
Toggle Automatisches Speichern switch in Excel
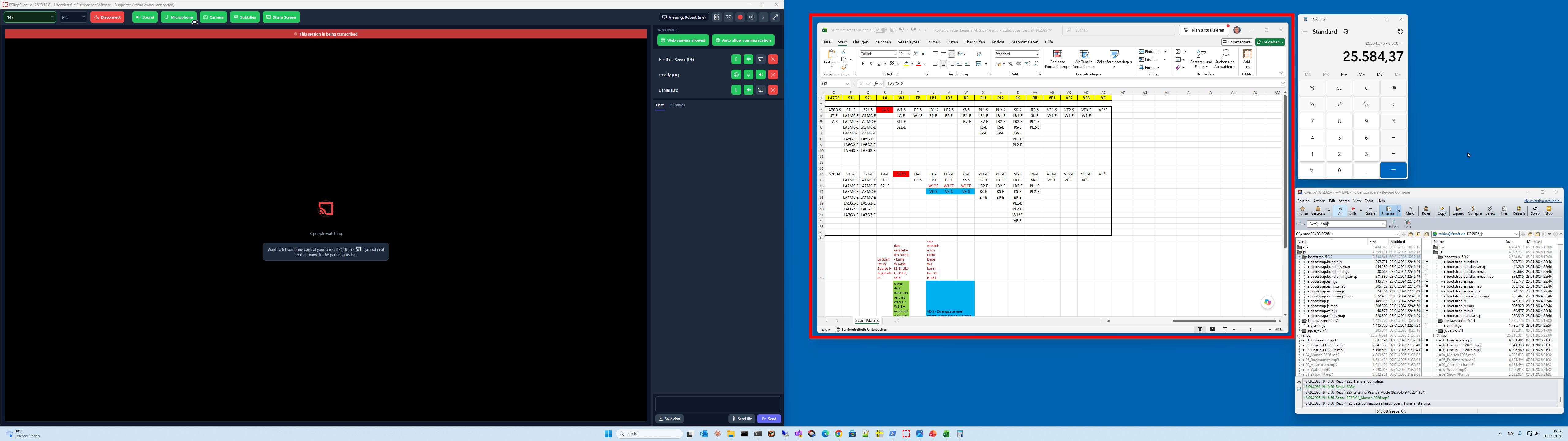point(881,30)
